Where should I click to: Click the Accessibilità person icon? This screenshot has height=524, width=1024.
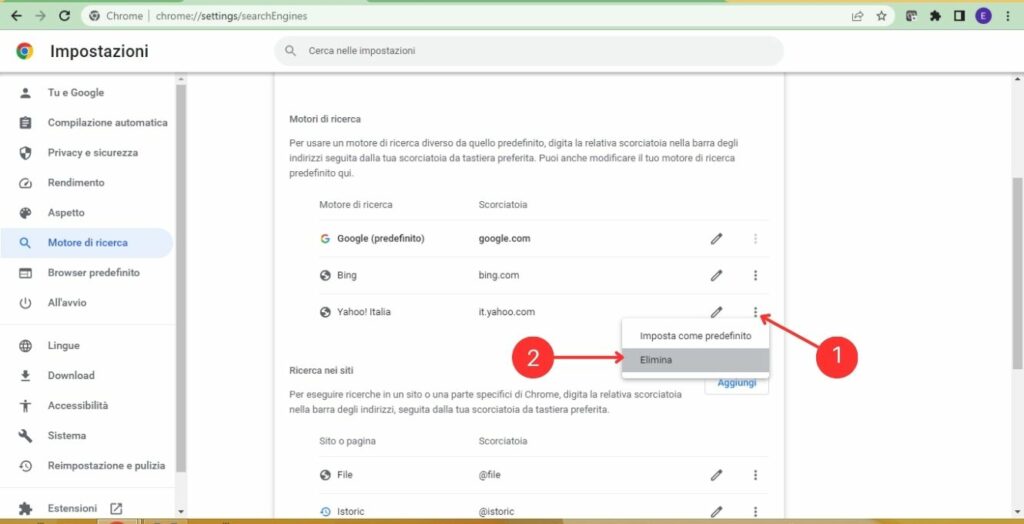click(25, 406)
